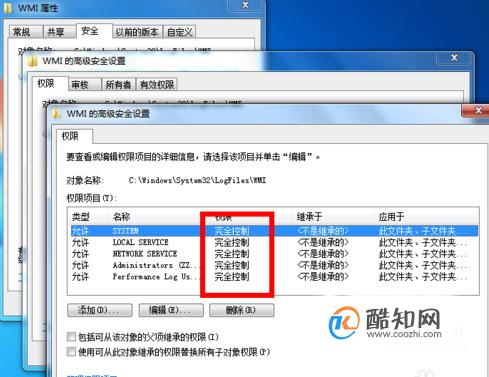Click 完全控制 cell of LOCAL SERVICE row
489x377 pixels.
(231, 242)
